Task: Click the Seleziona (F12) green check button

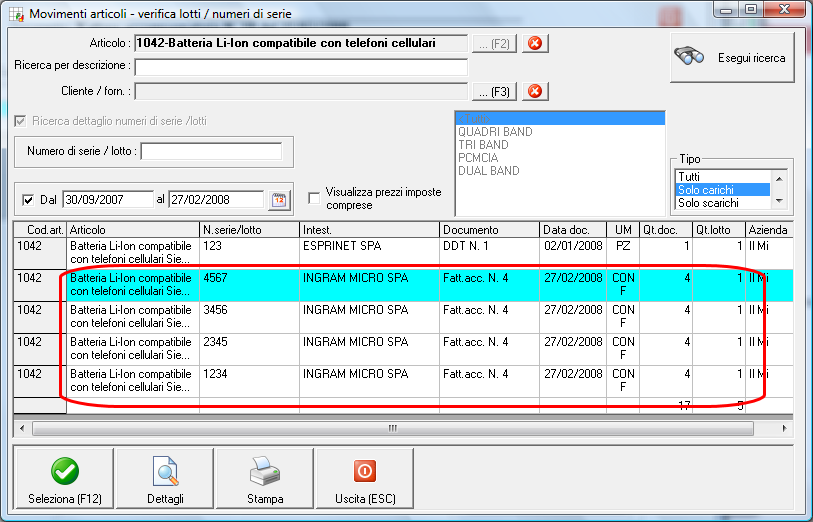Action: (65, 478)
